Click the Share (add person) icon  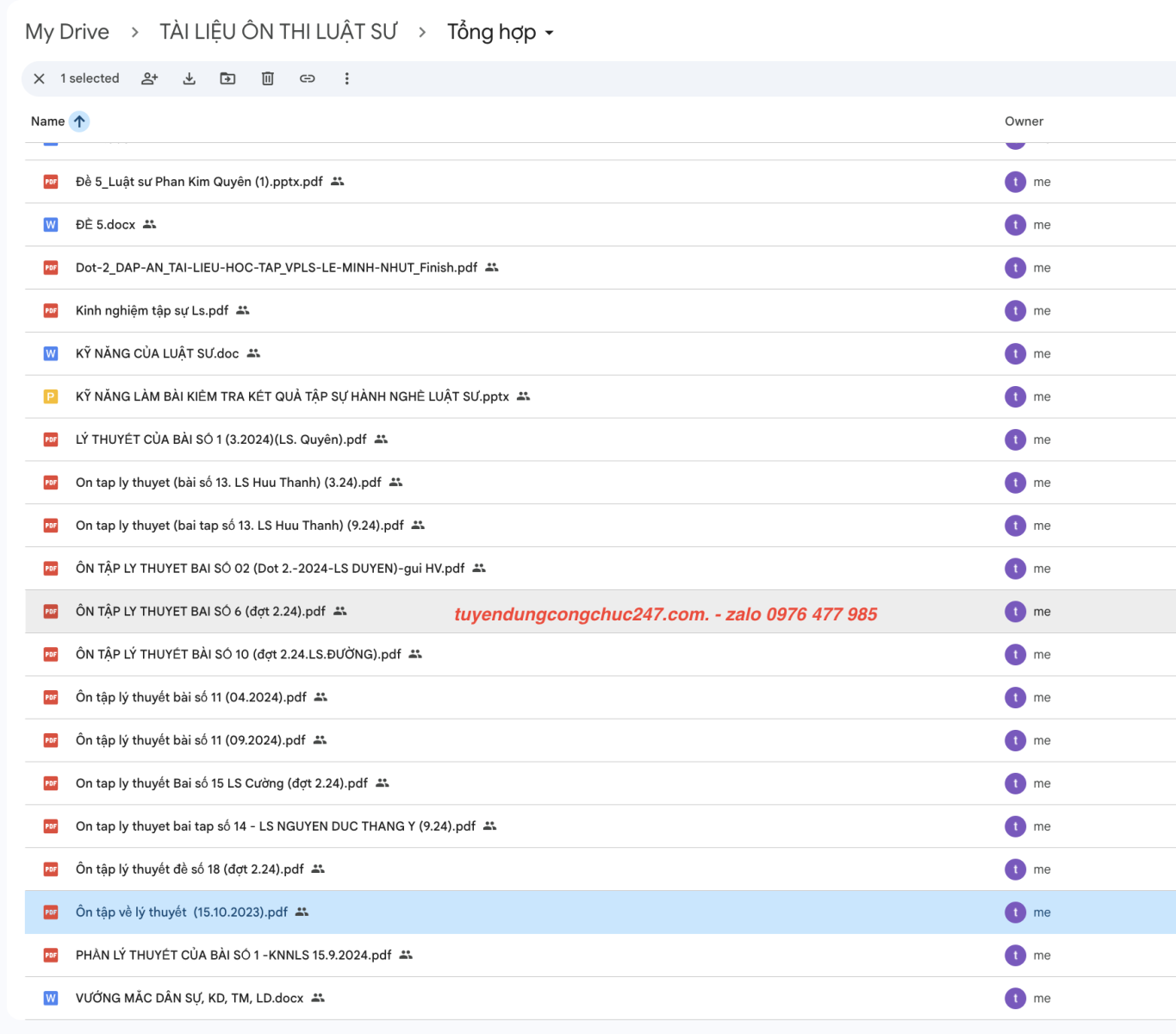click(x=150, y=78)
